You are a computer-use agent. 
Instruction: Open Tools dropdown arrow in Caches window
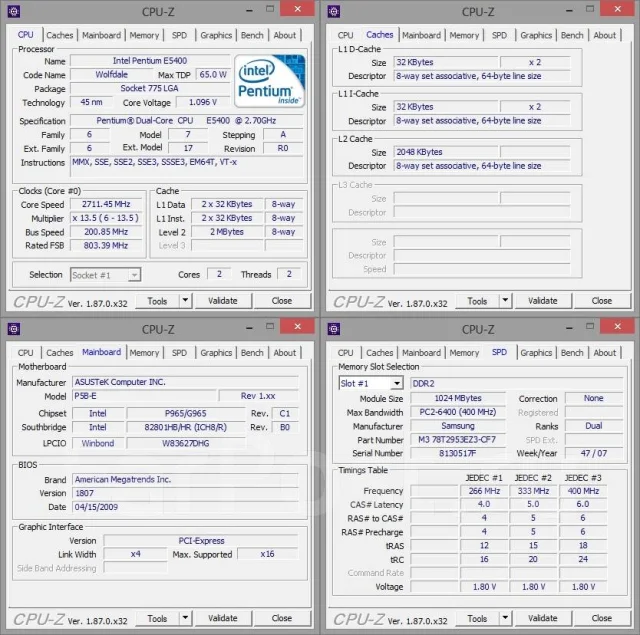pyautogui.click(x=505, y=301)
